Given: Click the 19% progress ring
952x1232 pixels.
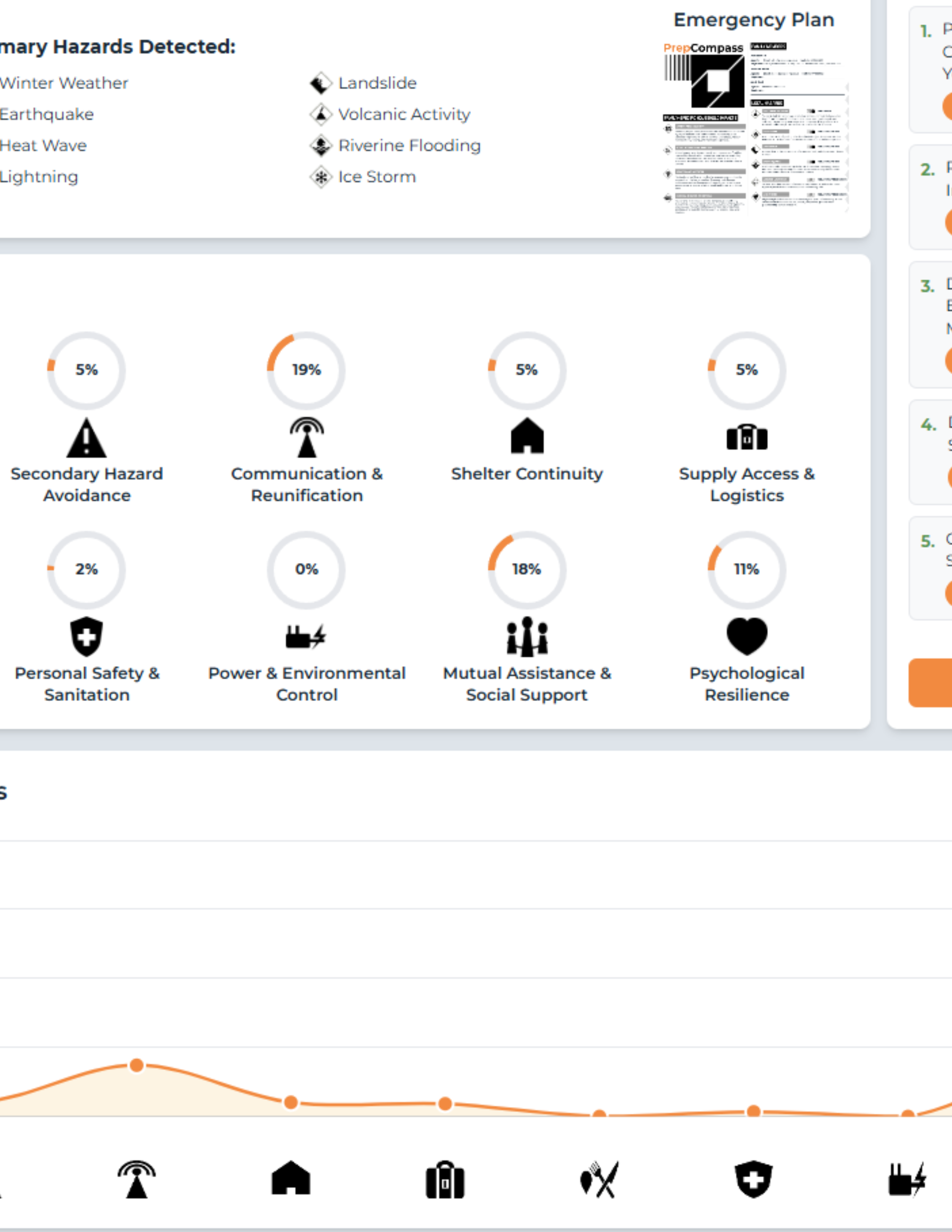Looking at the screenshot, I should (306, 371).
